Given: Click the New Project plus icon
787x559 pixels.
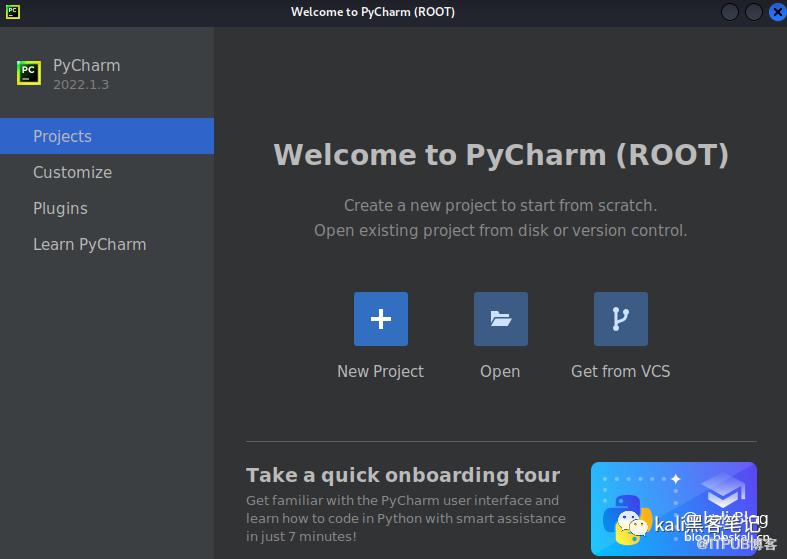Looking at the screenshot, I should pos(380,319).
